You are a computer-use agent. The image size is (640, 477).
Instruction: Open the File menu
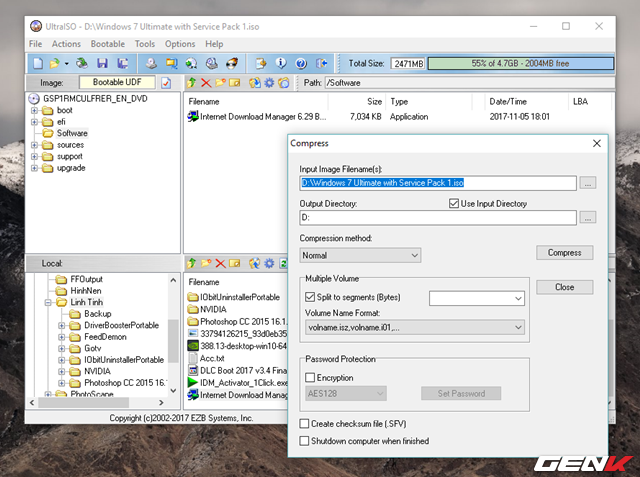(x=36, y=44)
